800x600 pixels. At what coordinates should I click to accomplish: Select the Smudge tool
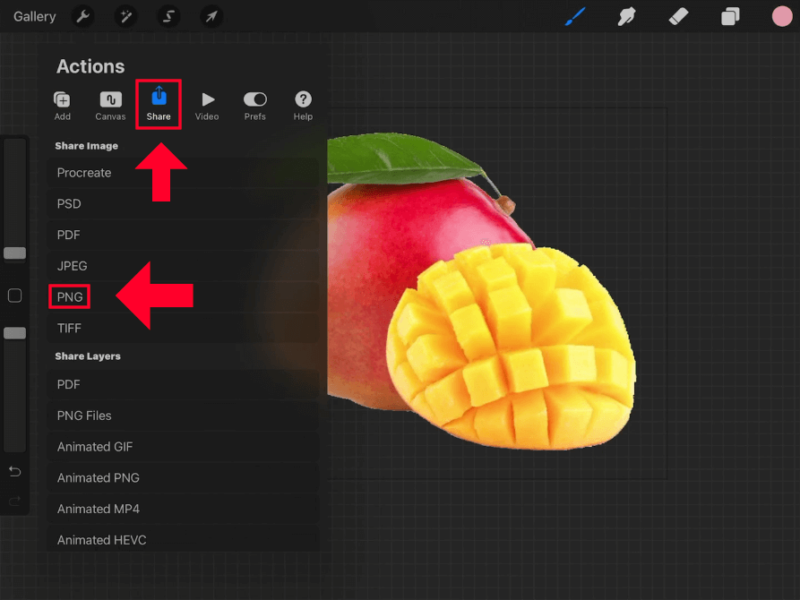[x=627, y=16]
